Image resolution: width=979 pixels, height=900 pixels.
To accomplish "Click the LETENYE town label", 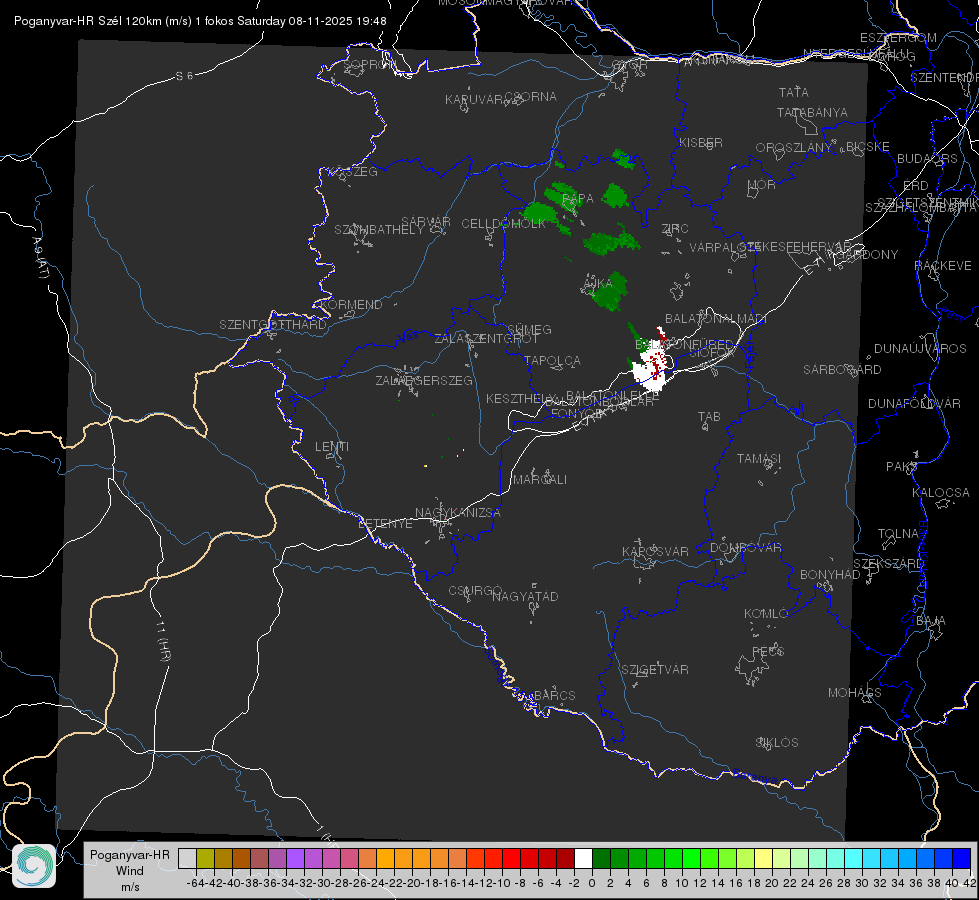I will coord(385,524).
